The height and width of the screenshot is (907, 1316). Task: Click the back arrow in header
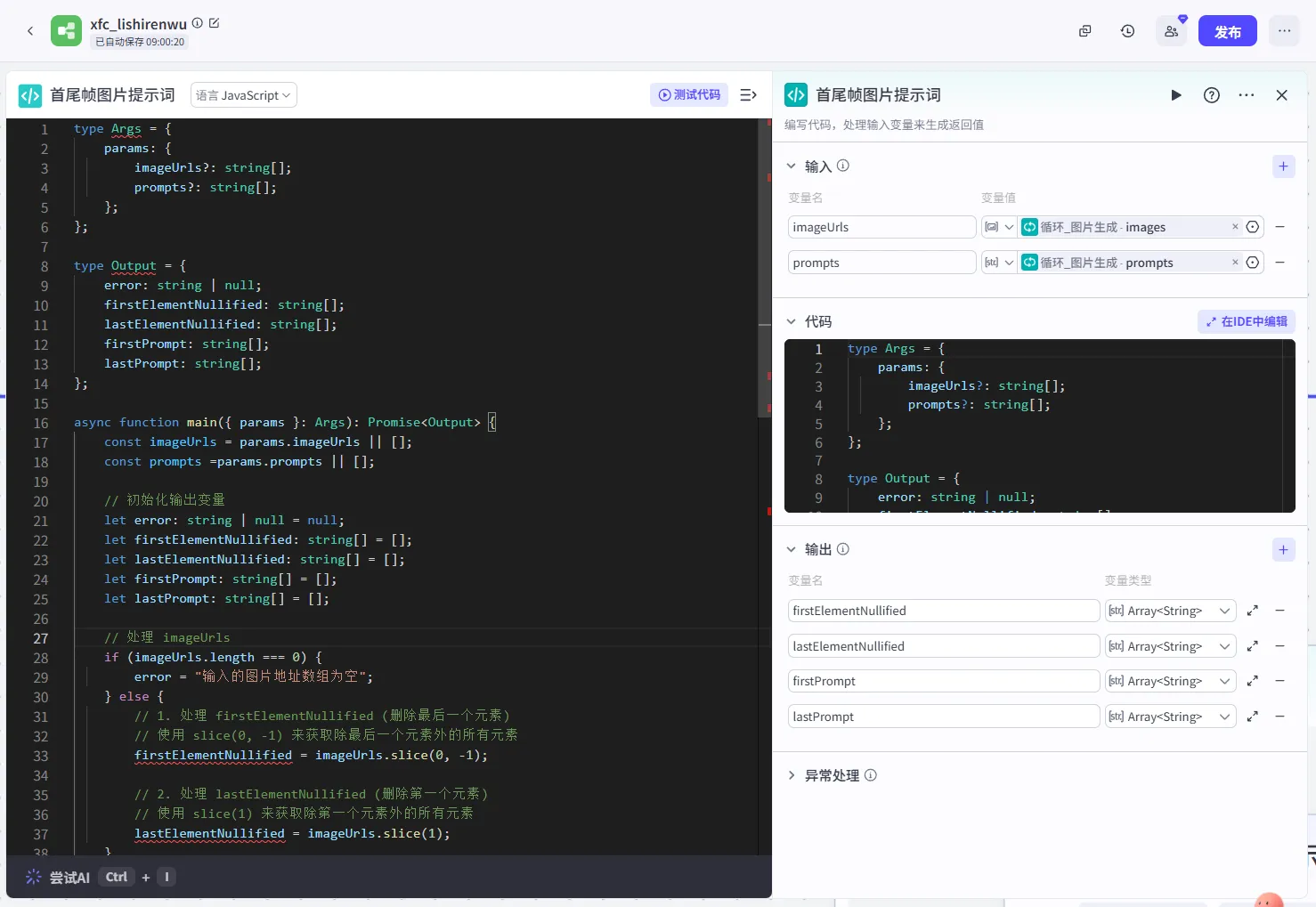(30, 31)
